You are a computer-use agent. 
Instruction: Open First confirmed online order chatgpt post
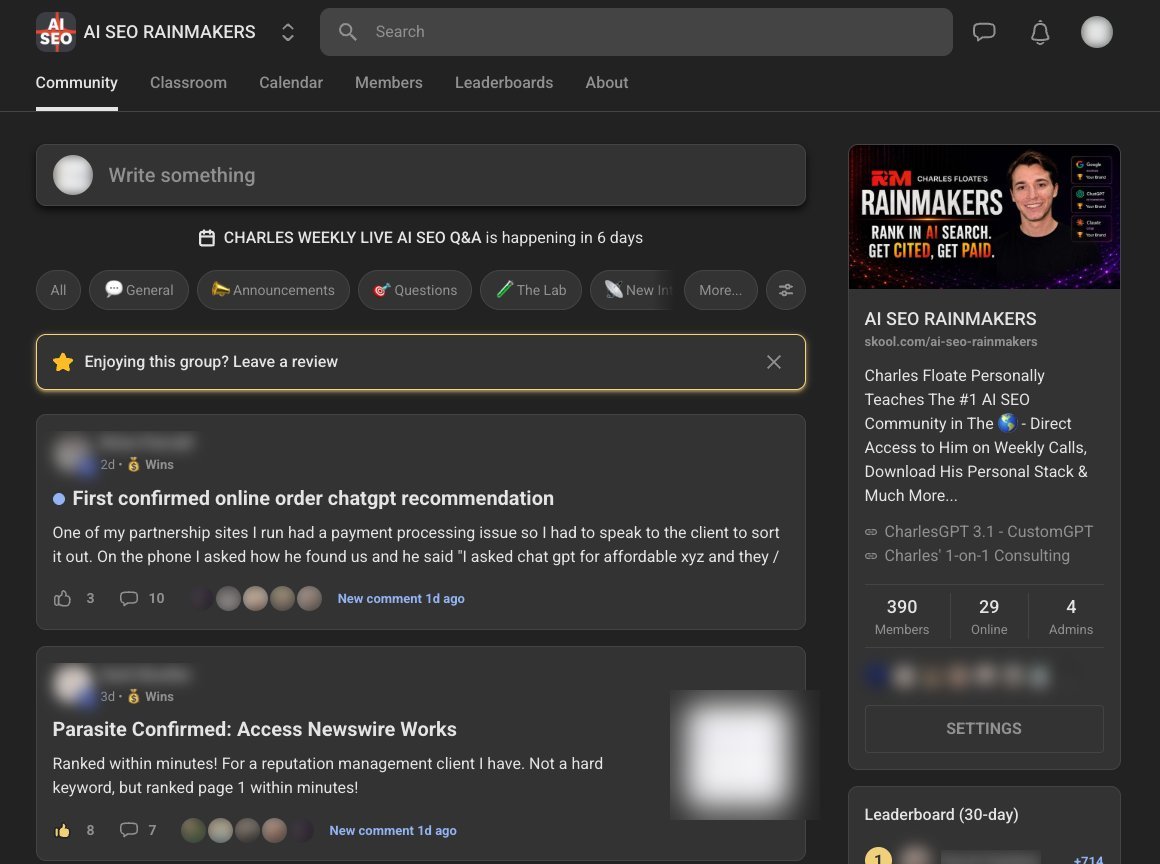click(x=313, y=499)
